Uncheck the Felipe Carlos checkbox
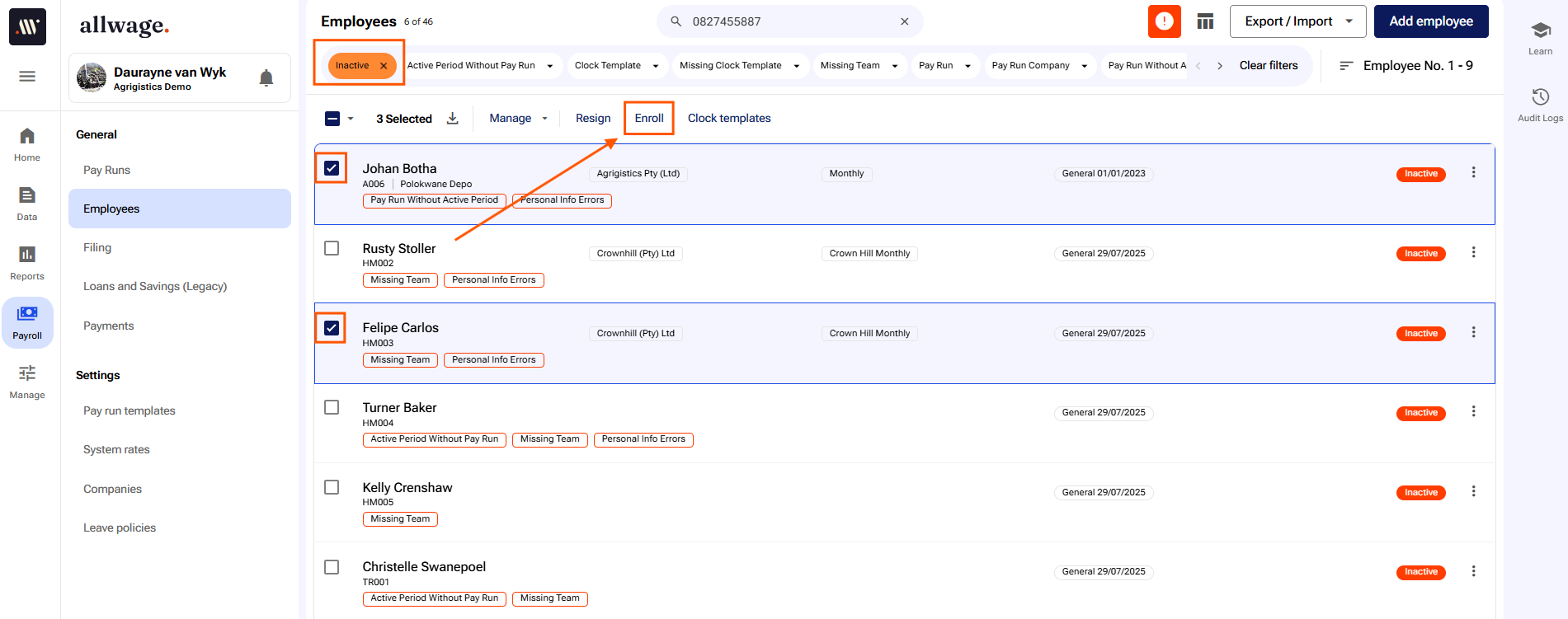1568x619 pixels. click(332, 328)
